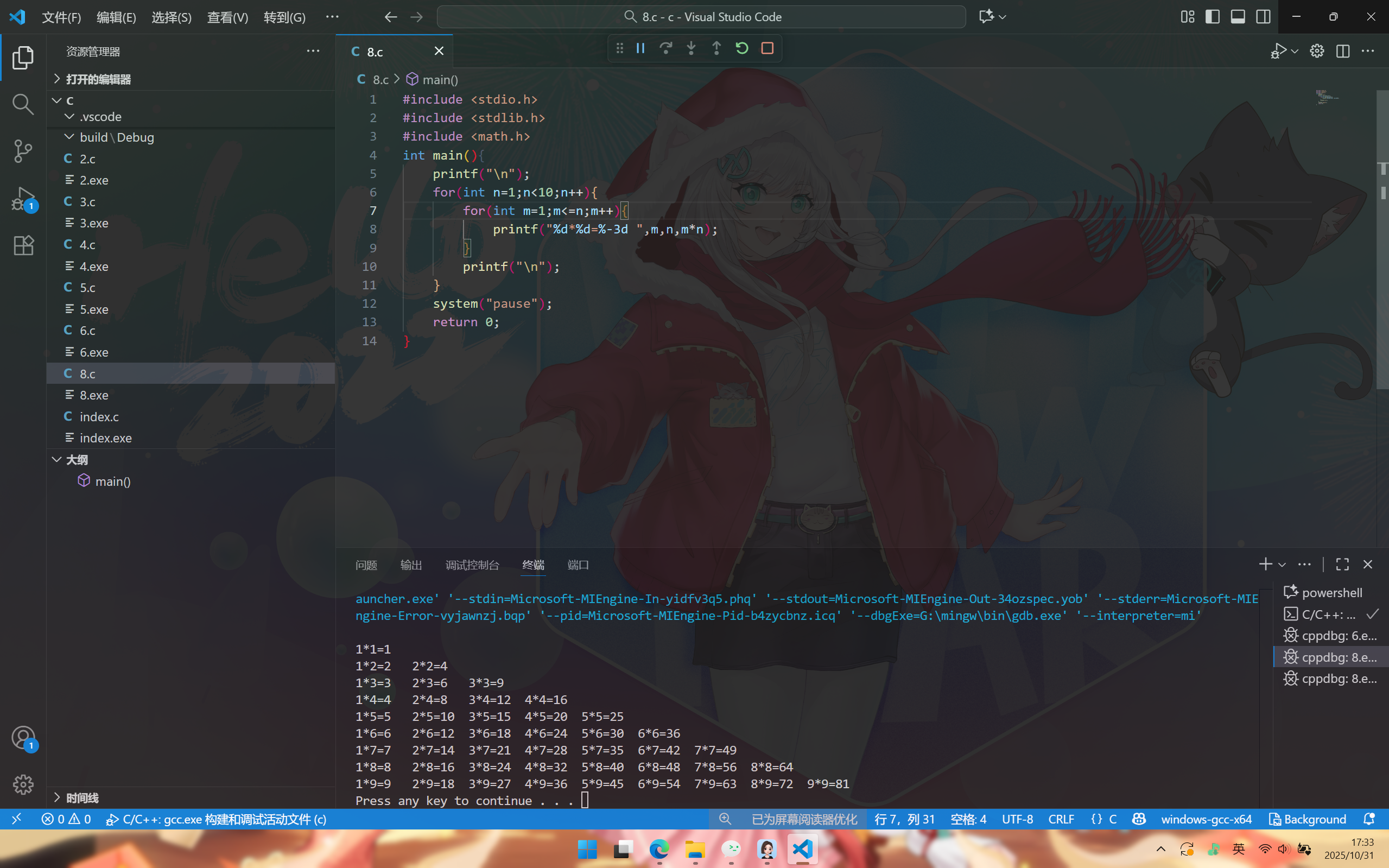Image resolution: width=1389 pixels, height=868 pixels.
Task: Click CRLF line ending in status bar
Action: click(1061, 819)
